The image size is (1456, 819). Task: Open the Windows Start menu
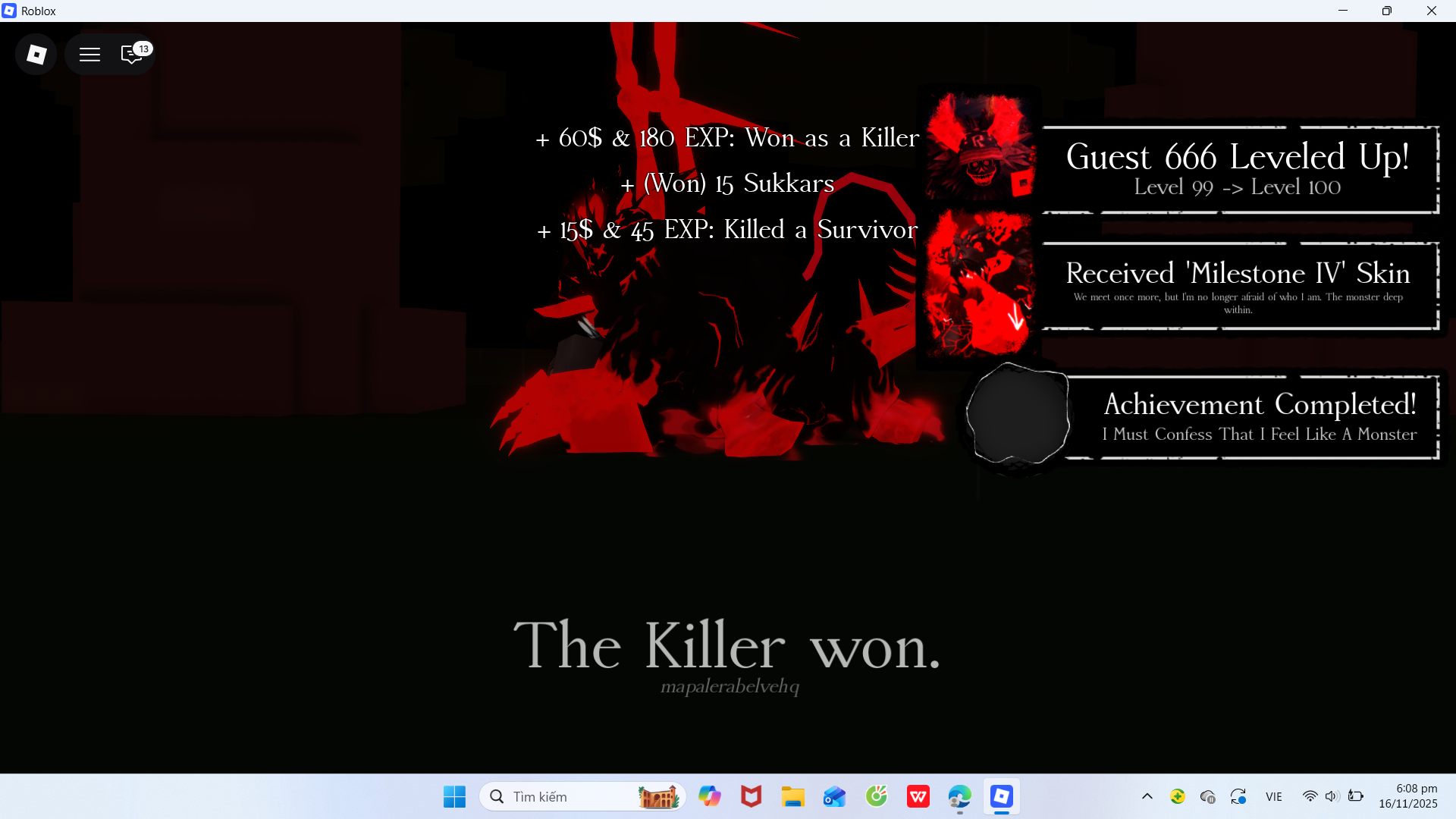pyautogui.click(x=454, y=796)
